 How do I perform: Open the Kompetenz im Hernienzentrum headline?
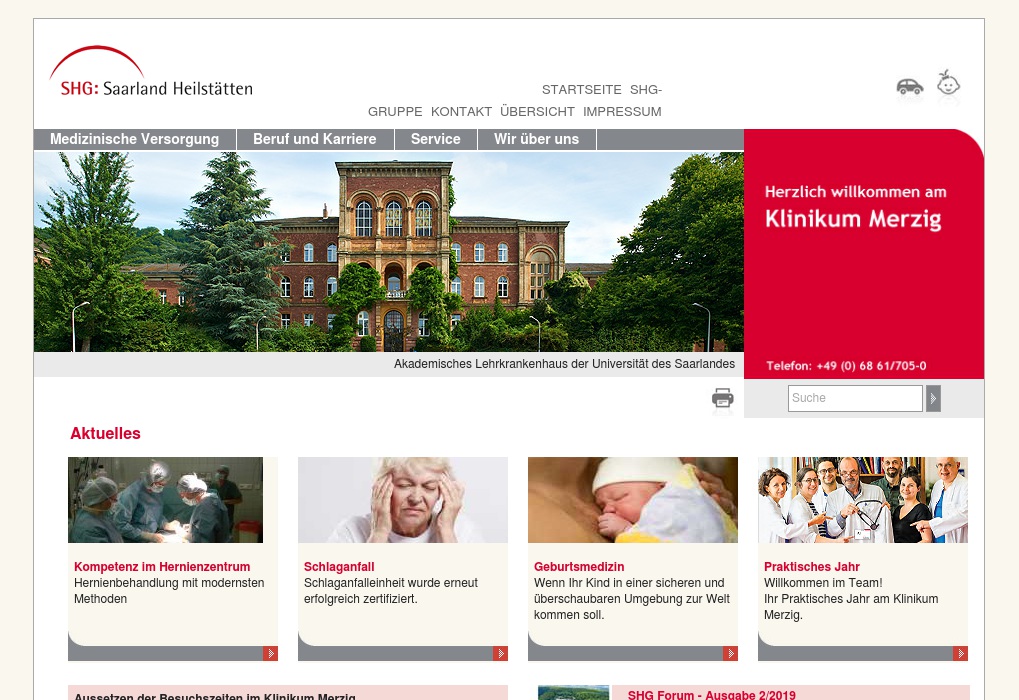point(162,567)
